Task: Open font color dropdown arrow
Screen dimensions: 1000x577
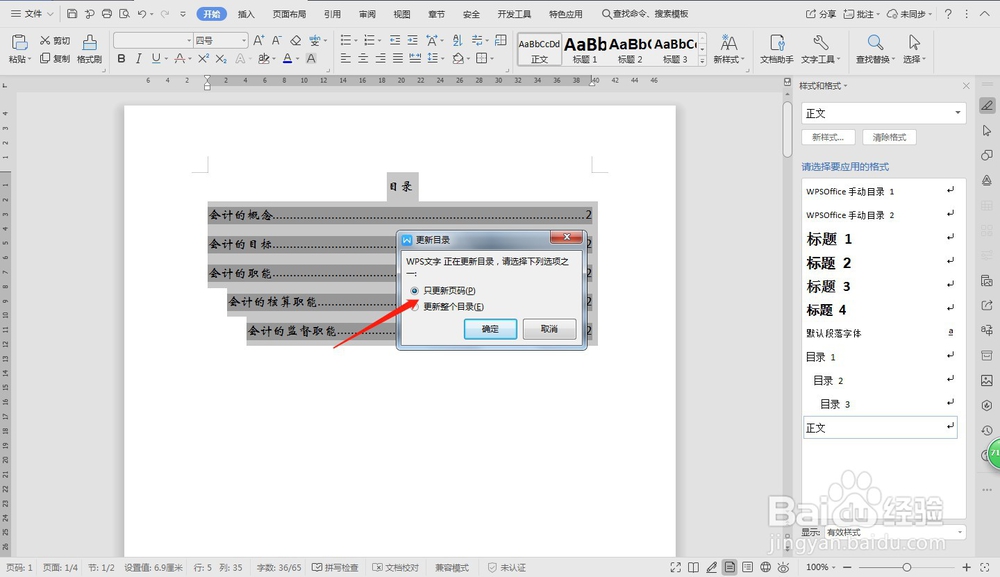Action: point(298,59)
